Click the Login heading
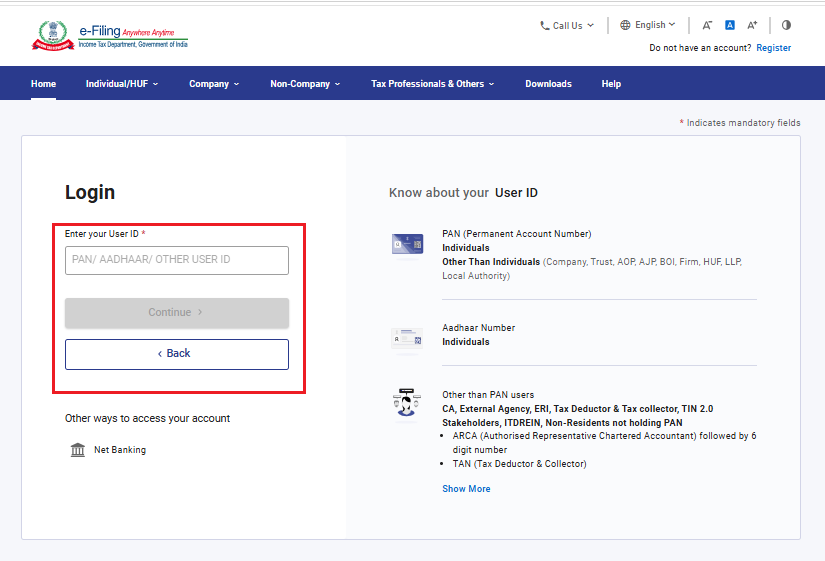The image size is (825, 561). click(90, 193)
